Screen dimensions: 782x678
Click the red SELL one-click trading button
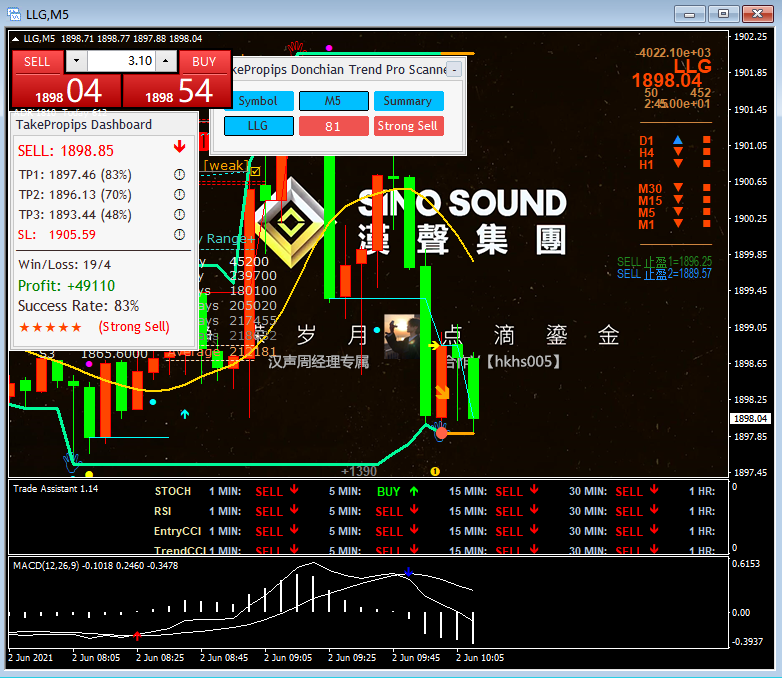pyautogui.click(x=37, y=62)
